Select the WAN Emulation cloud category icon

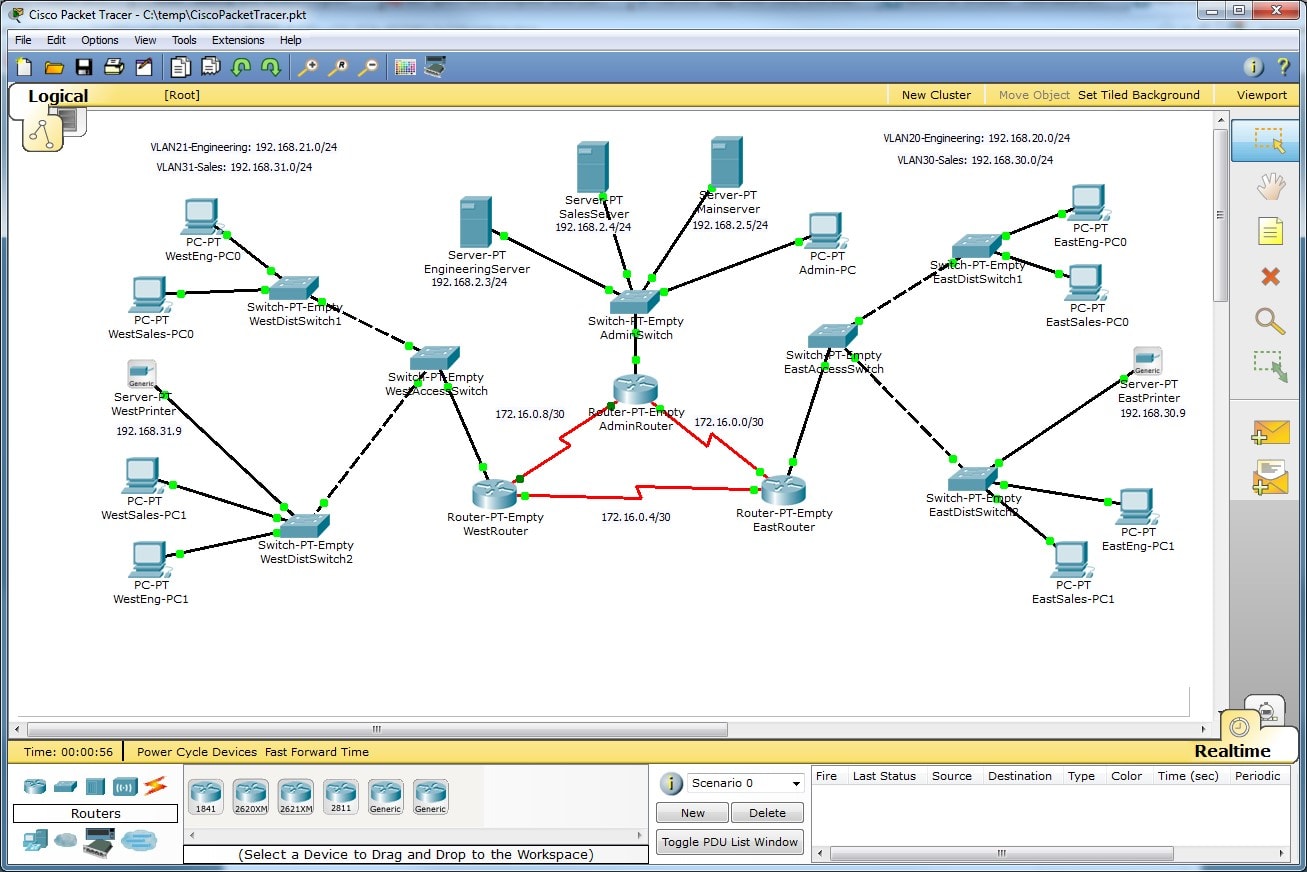(x=66, y=840)
